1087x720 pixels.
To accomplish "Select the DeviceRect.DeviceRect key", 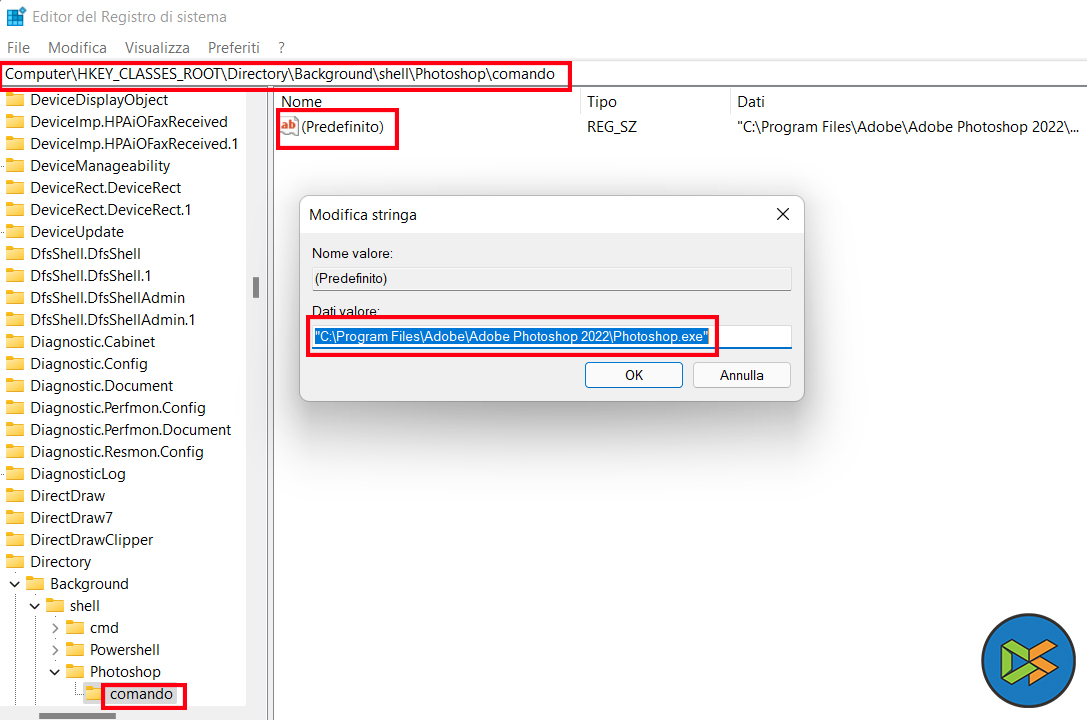I will point(105,188).
